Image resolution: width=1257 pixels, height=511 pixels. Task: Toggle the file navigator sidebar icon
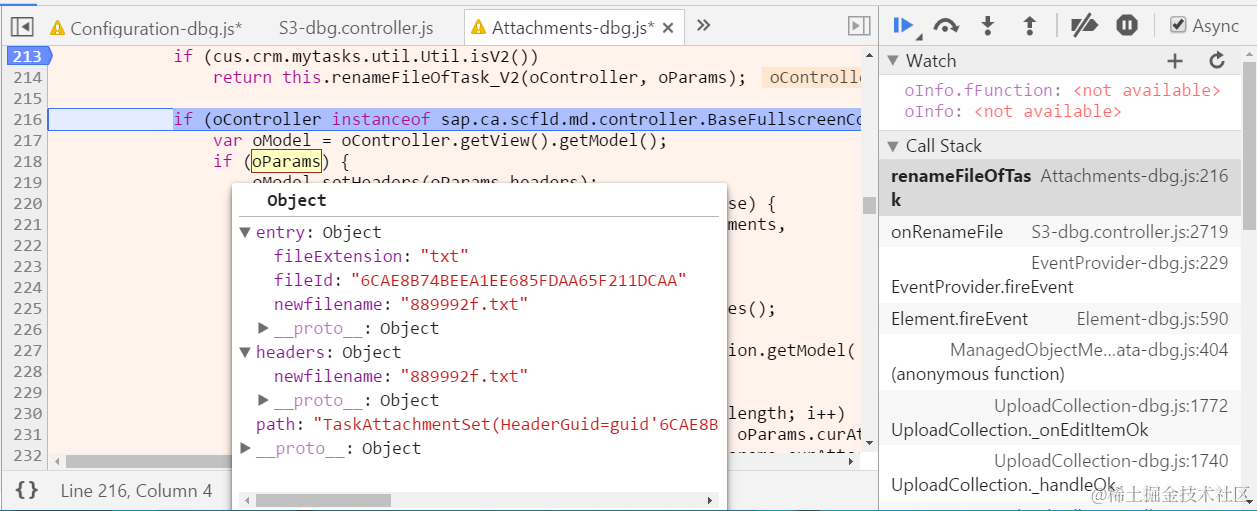coord(22,26)
